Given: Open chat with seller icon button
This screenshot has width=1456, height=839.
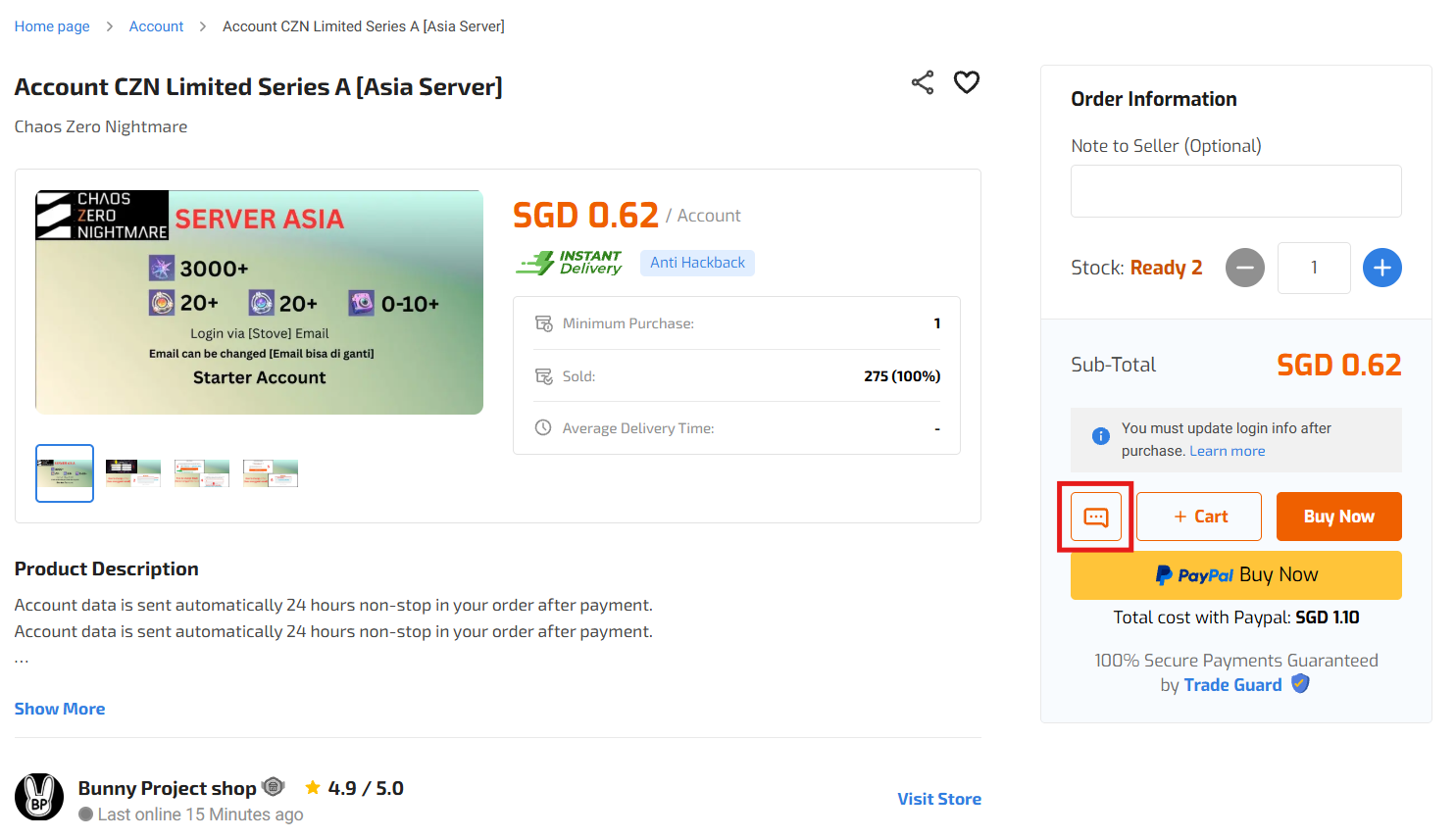Looking at the screenshot, I should 1095,517.
